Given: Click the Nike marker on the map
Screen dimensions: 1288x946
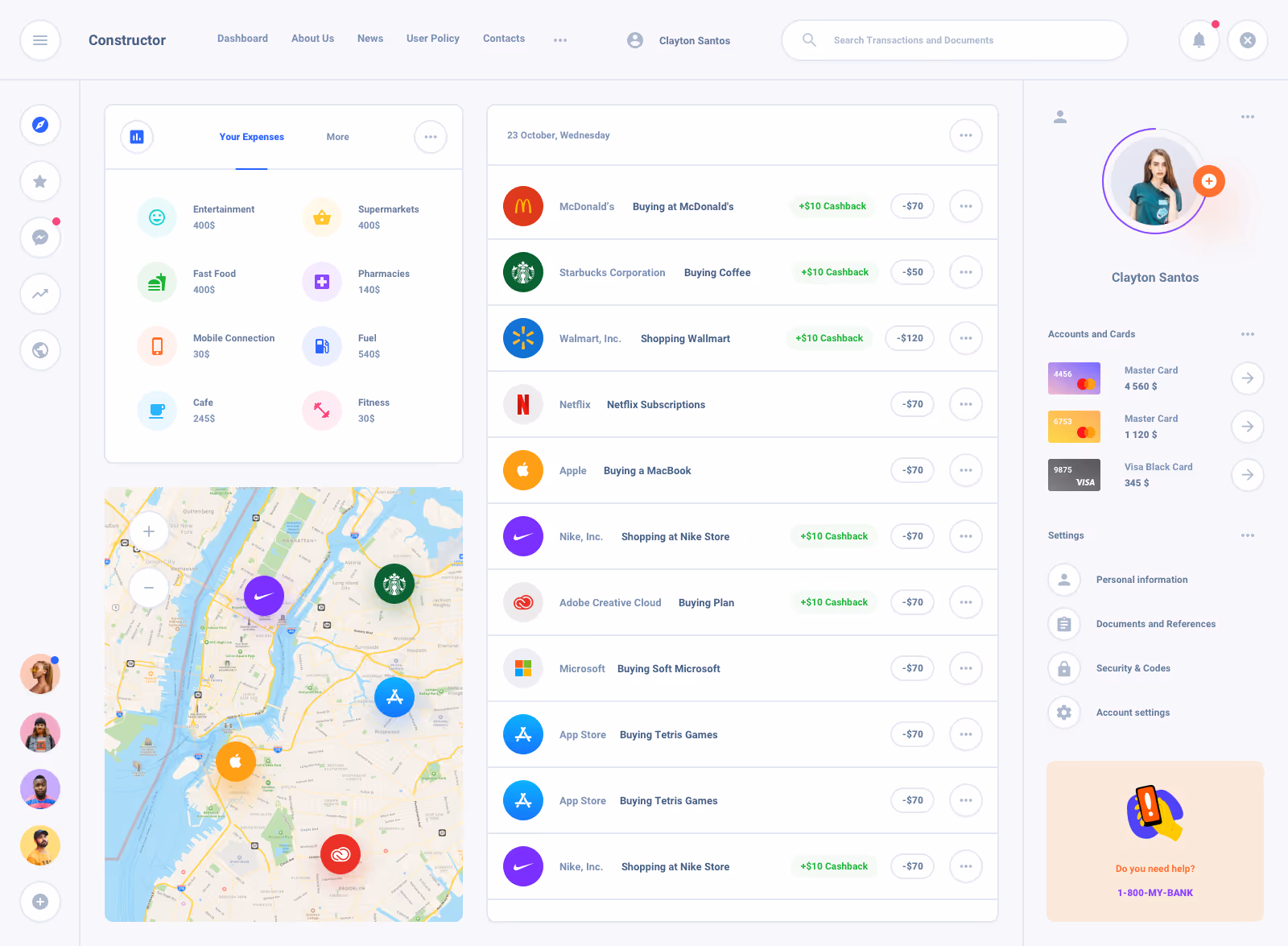Looking at the screenshot, I should pos(264,597).
